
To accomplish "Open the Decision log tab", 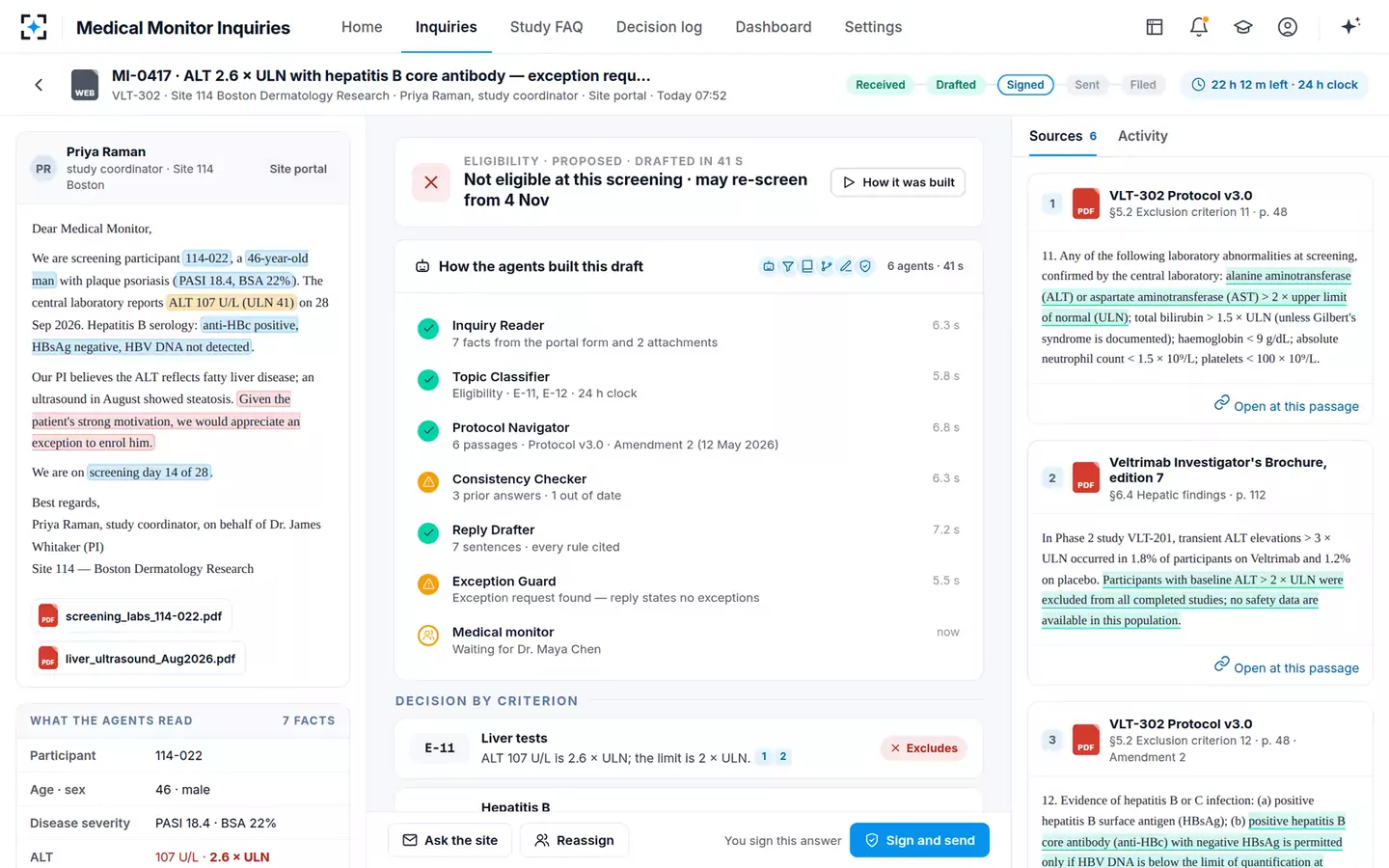I will tap(660, 27).
